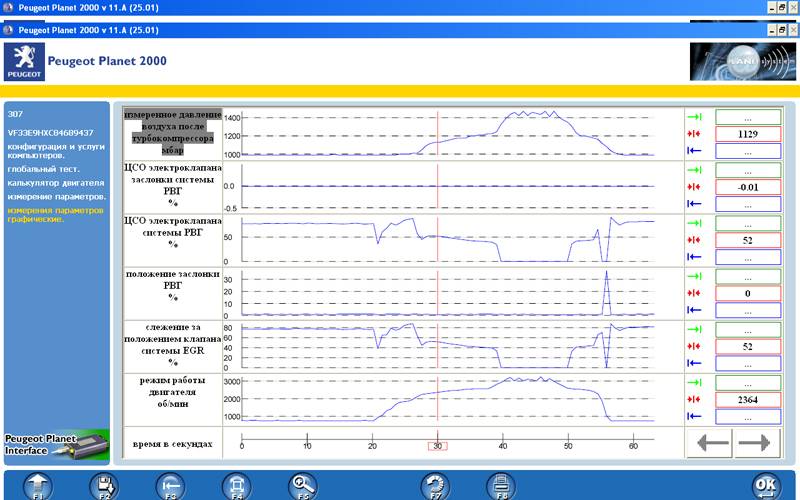Click the red cursor value field showing 1129
The height and width of the screenshot is (500, 800).
coord(747,134)
